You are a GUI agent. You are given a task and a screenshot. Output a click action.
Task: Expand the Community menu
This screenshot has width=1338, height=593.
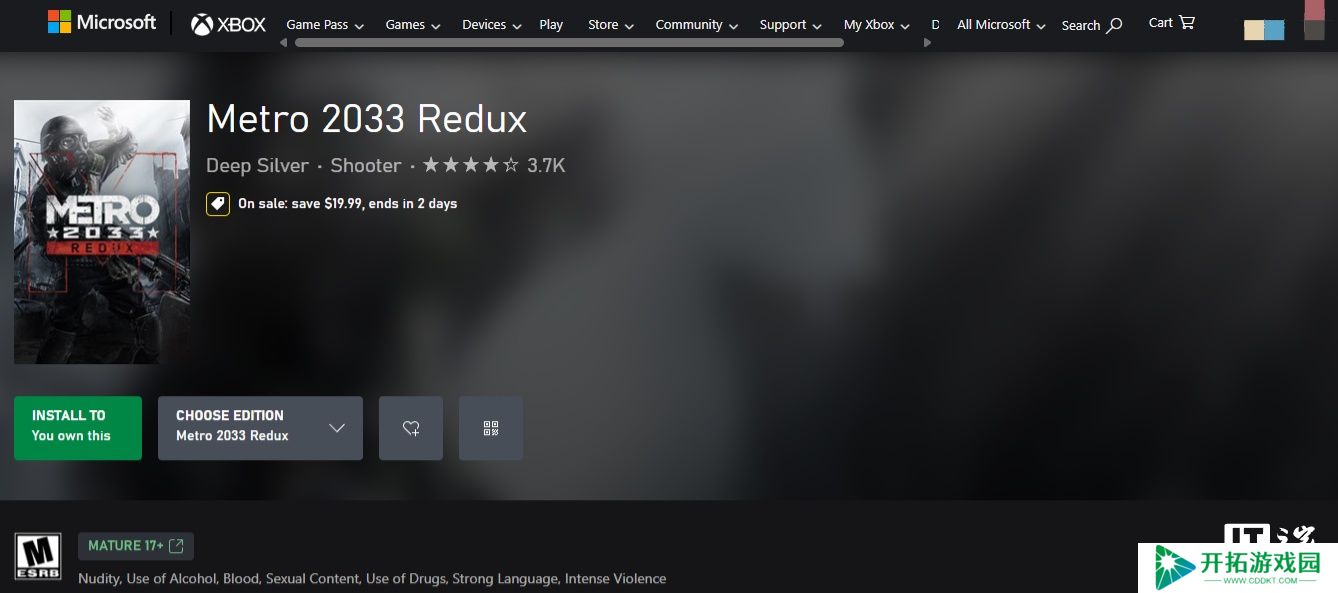[x=697, y=25]
